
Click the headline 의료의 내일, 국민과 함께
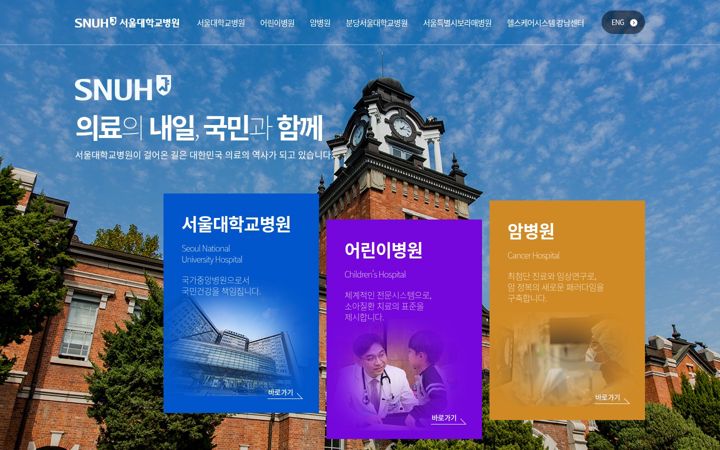[x=199, y=128]
